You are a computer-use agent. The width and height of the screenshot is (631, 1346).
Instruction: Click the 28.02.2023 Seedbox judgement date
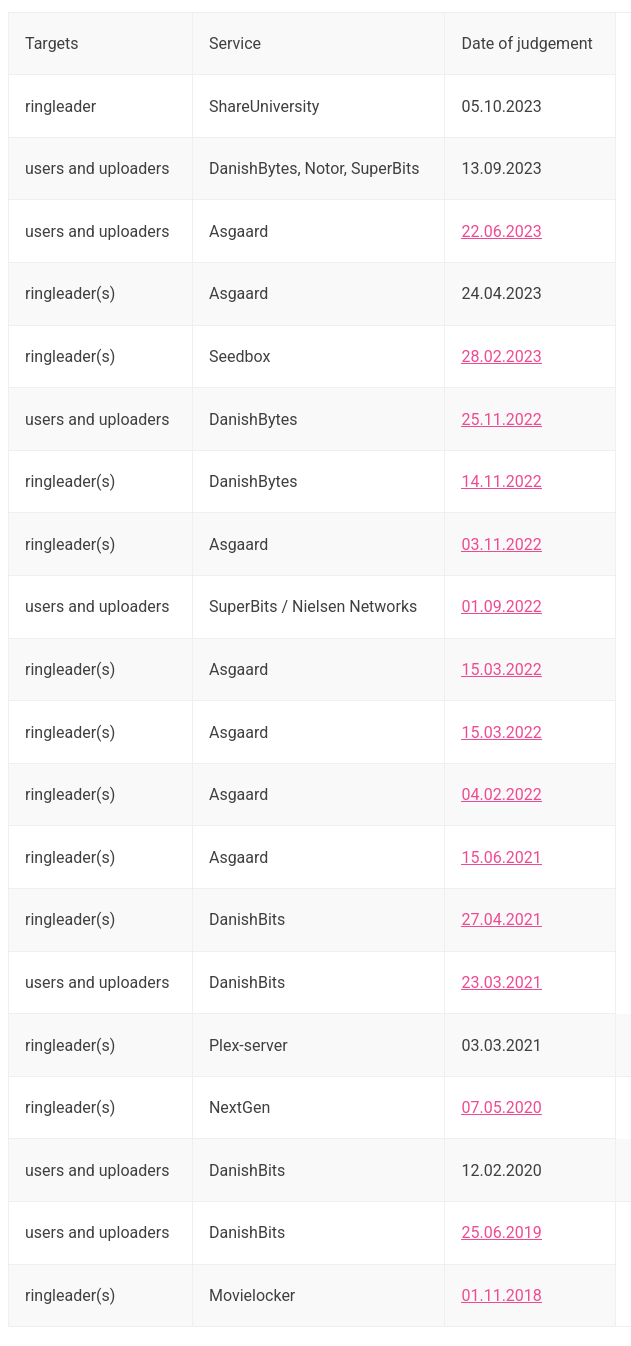[x=501, y=356]
